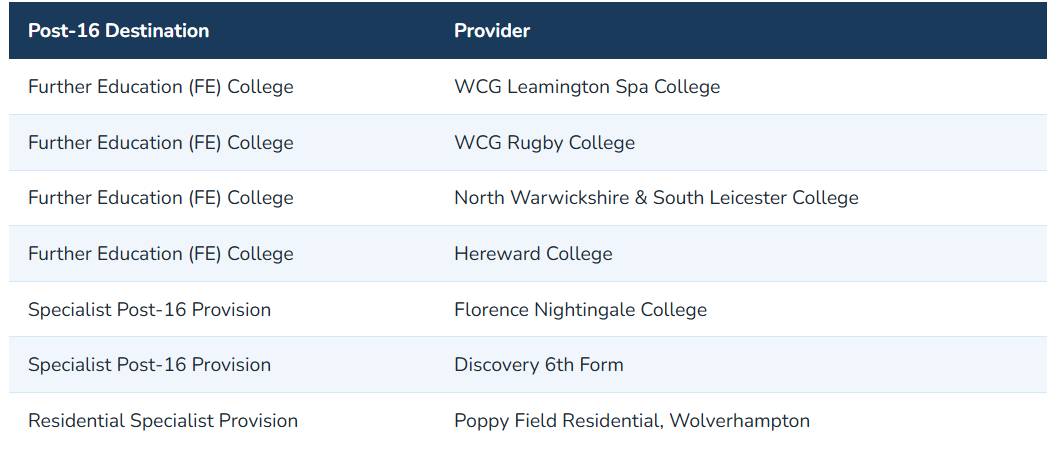This screenshot has width=1057, height=466.
Task: Click FE College destination beside North Warwickshire
Action: pos(161,198)
